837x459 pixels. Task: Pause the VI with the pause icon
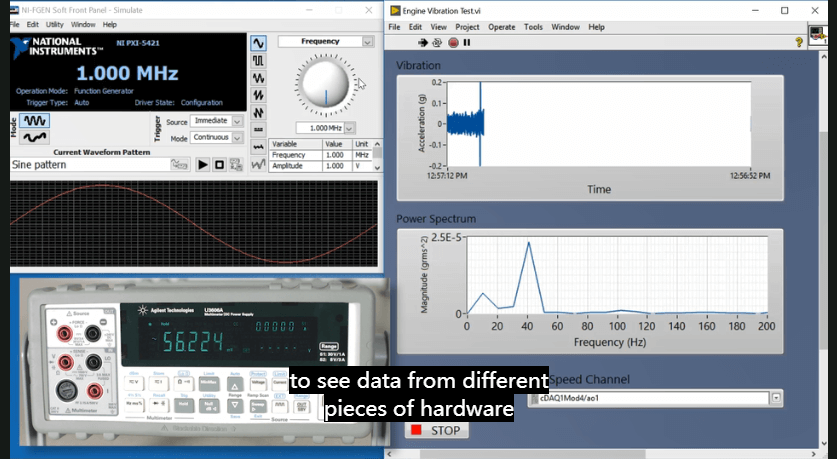[467, 43]
